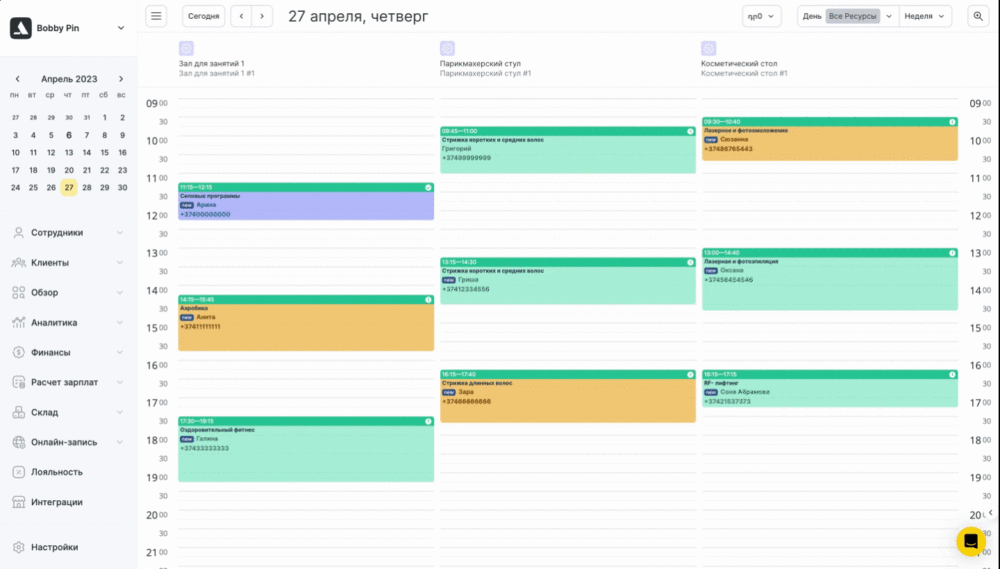Show next month in mini calendar

click(x=121, y=79)
